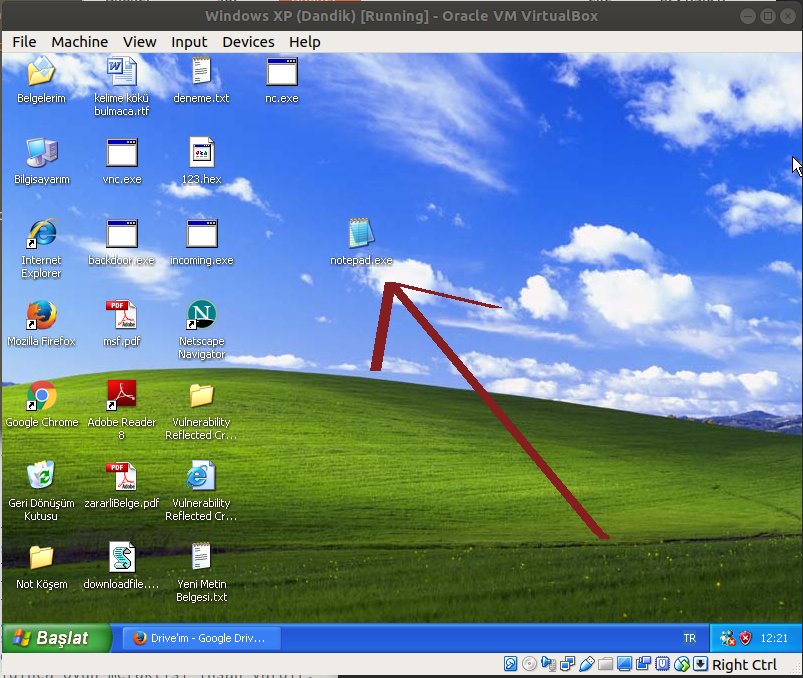803x678 pixels.
Task: Open the Devices menu
Action: [248, 42]
